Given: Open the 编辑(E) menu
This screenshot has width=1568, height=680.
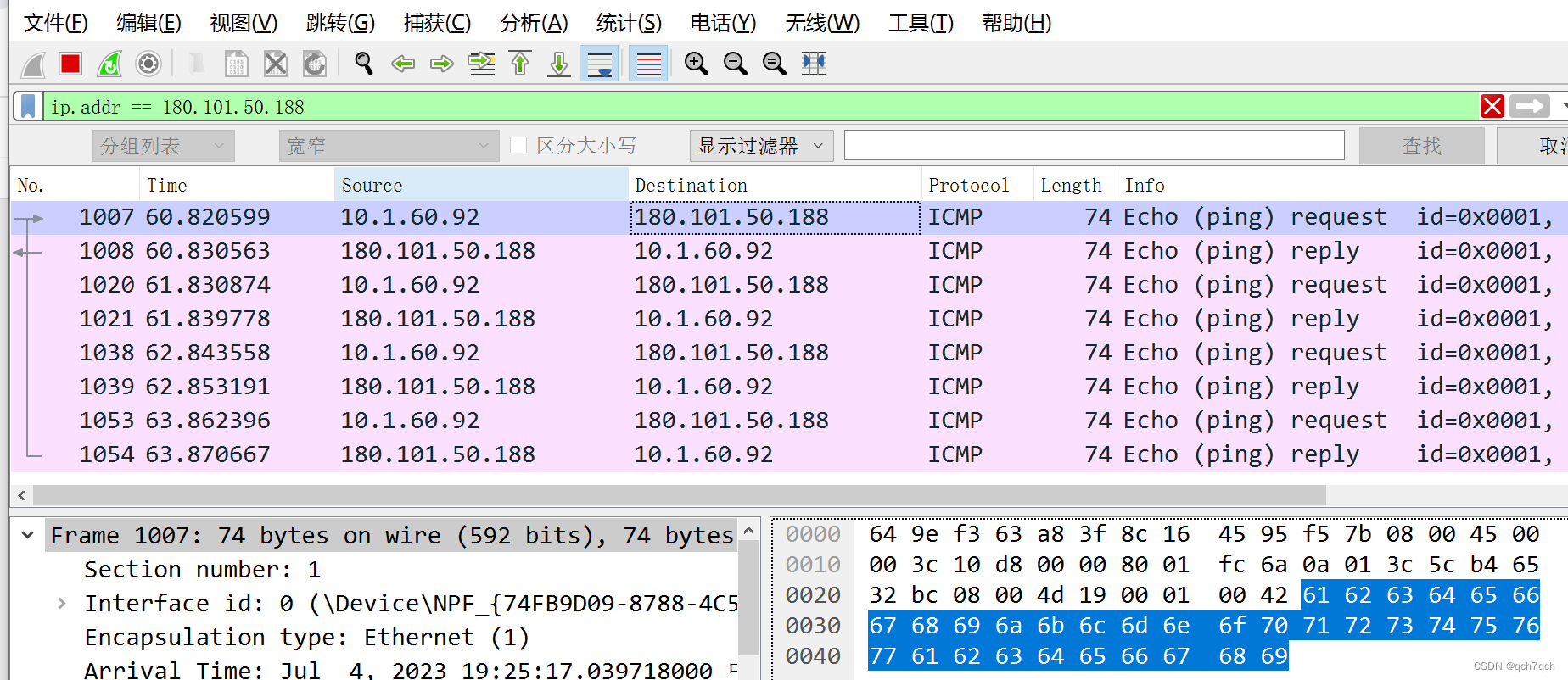Looking at the screenshot, I should pyautogui.click(x=149, y=23).
